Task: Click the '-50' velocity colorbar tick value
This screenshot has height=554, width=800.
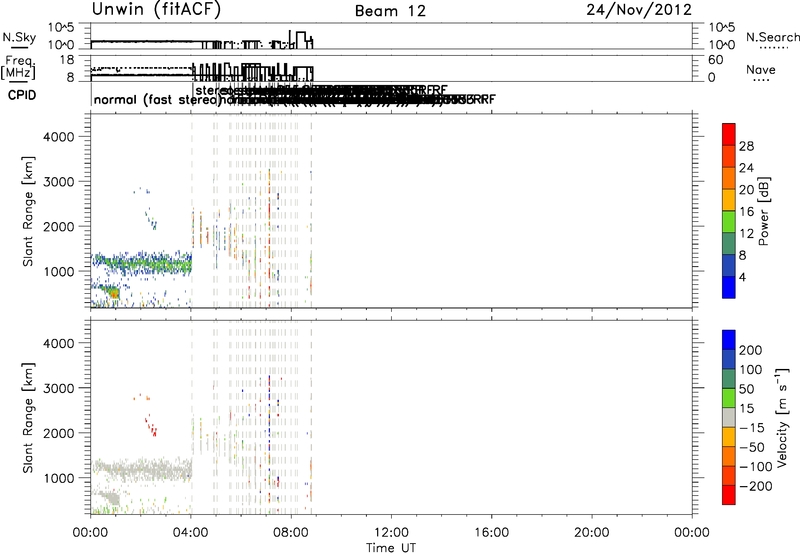Action: coord(752,447)
